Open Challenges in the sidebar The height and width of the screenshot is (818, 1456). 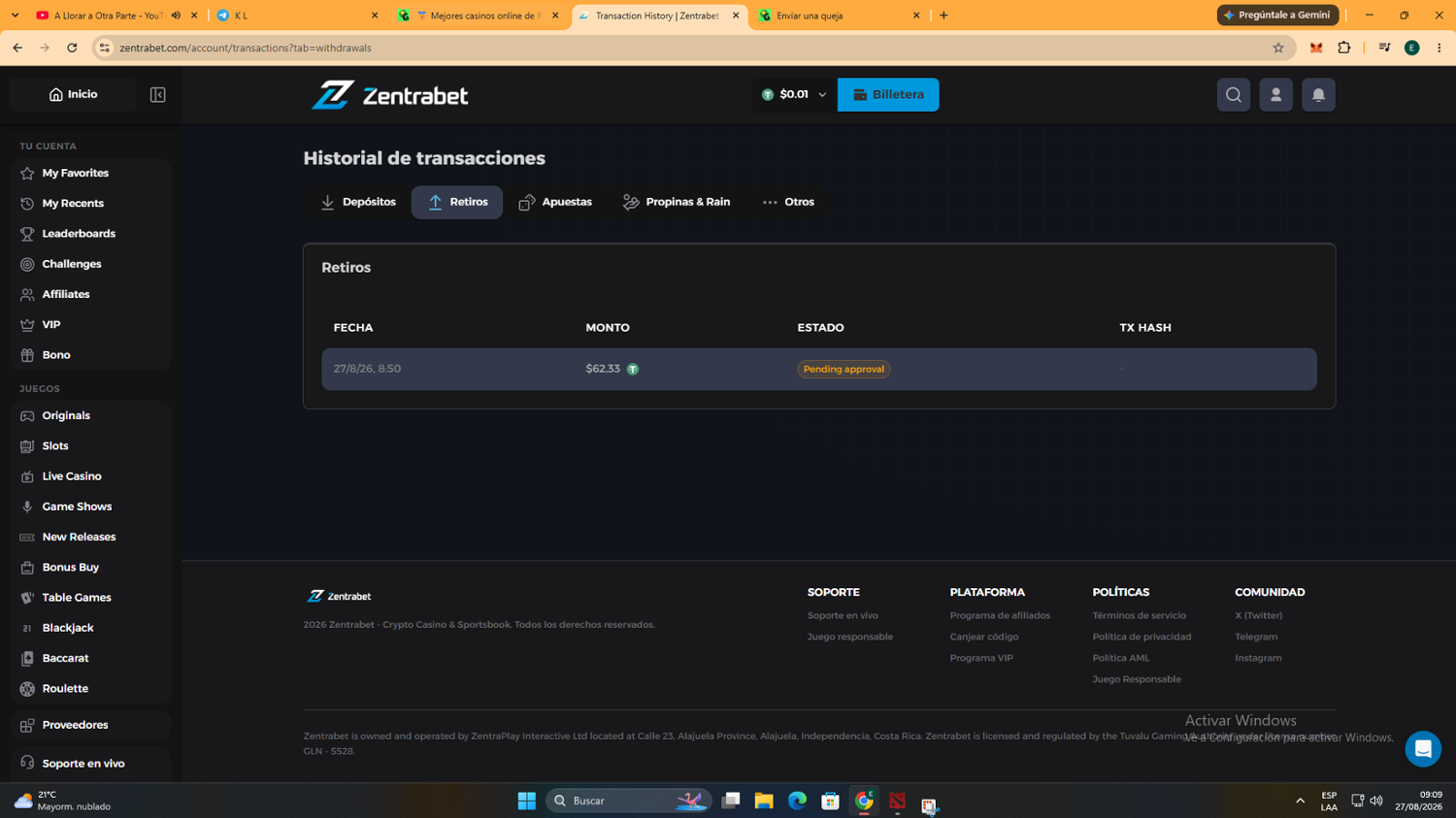click(91, 264)
